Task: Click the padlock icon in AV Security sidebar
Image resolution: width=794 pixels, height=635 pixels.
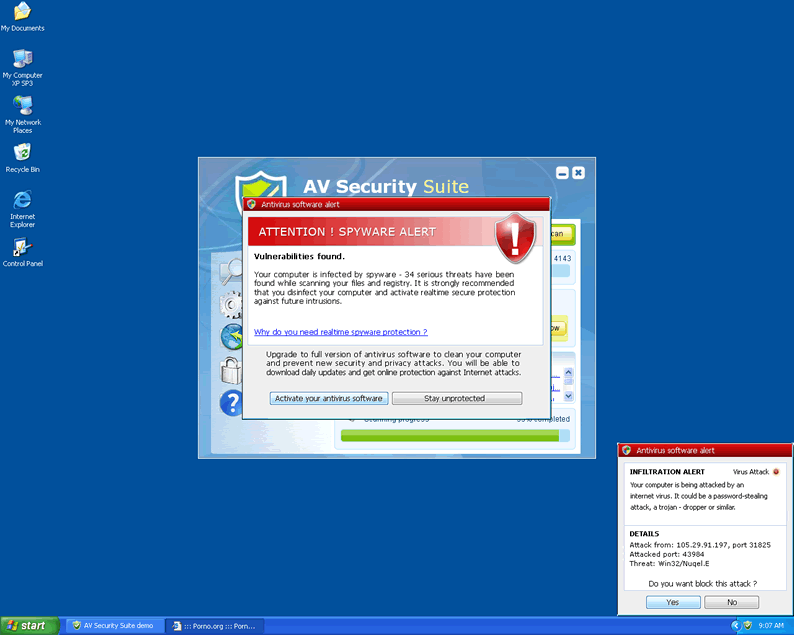Action: pos(230,370)
